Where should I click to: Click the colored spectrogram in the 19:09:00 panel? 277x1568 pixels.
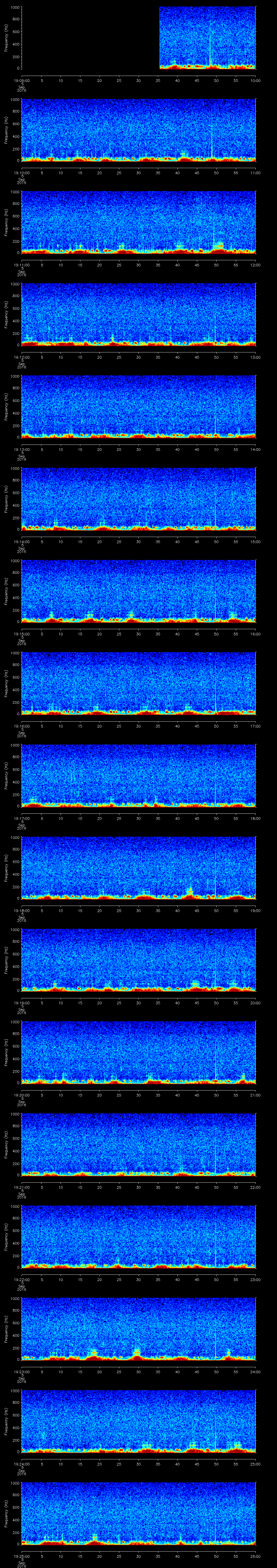[x=207, y=38]
